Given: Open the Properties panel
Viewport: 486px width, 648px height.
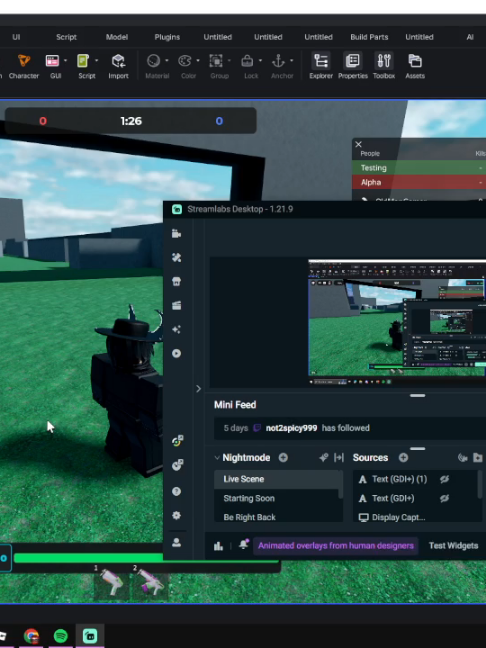Looking at the screenshot, I should point(353,66).
